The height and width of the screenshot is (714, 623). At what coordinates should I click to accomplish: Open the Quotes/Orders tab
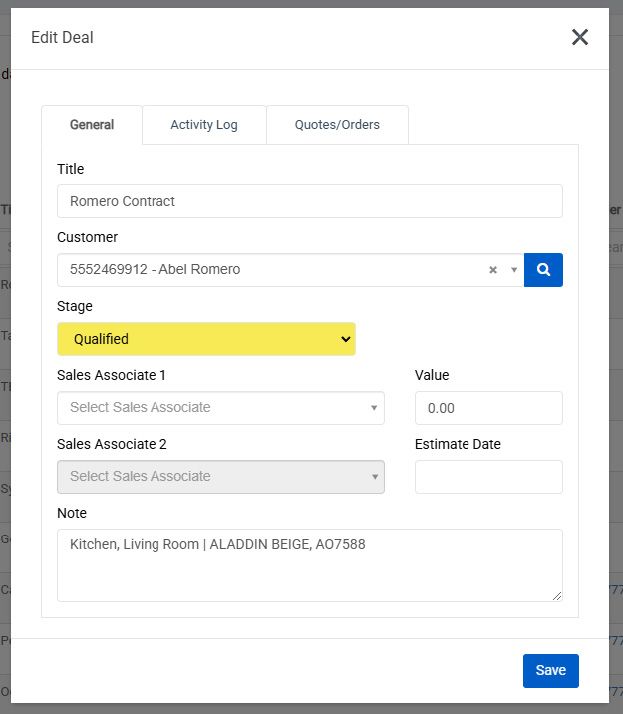point(337,125)
